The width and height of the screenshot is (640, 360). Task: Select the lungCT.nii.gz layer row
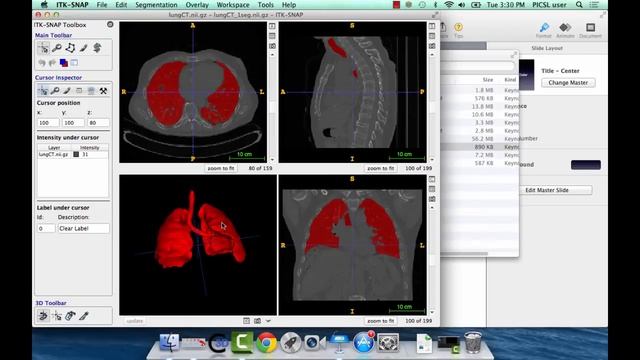(73, 154)
